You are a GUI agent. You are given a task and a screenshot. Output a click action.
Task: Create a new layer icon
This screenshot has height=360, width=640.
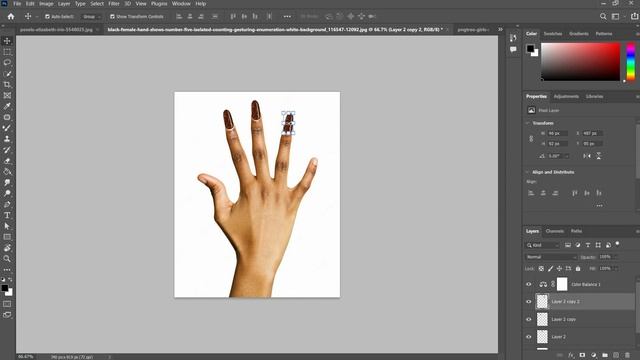tap(616, 356)
